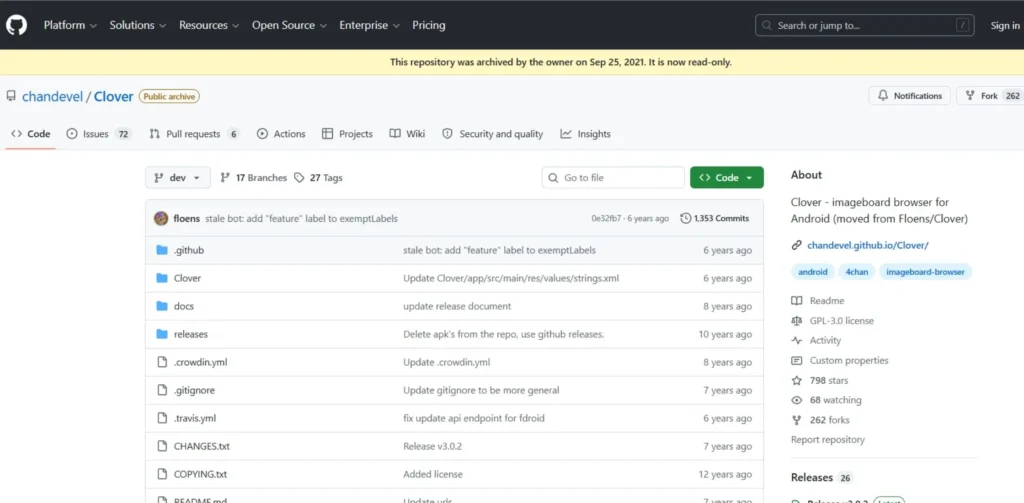Click the floens author avatar
This screenshot has height=503, width=1024.
pyautogui.click(x=161, y=218)
